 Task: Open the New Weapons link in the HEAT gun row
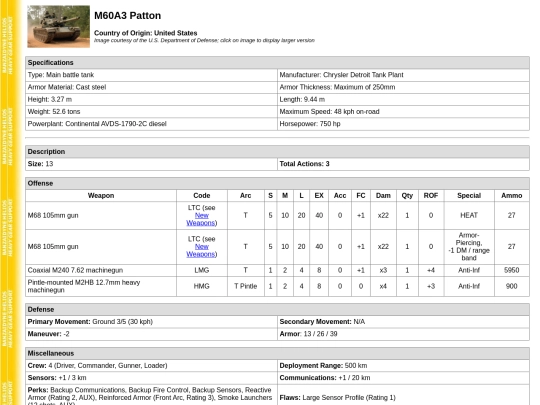pyautogui.click(x=201, y=219)
